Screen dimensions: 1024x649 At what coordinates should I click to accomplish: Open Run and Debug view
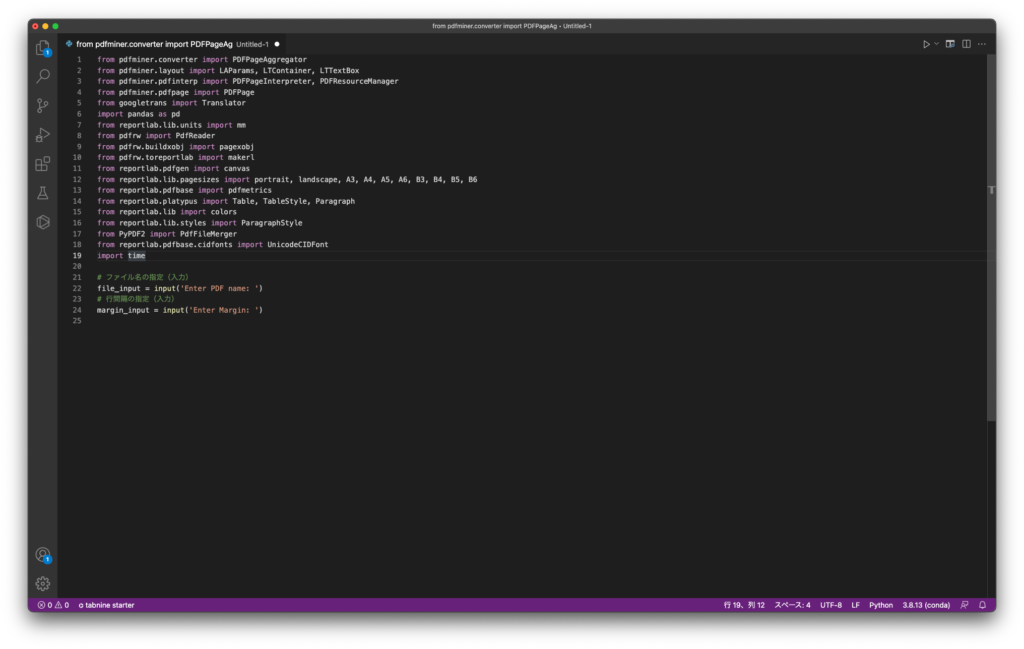coord(43,134)
